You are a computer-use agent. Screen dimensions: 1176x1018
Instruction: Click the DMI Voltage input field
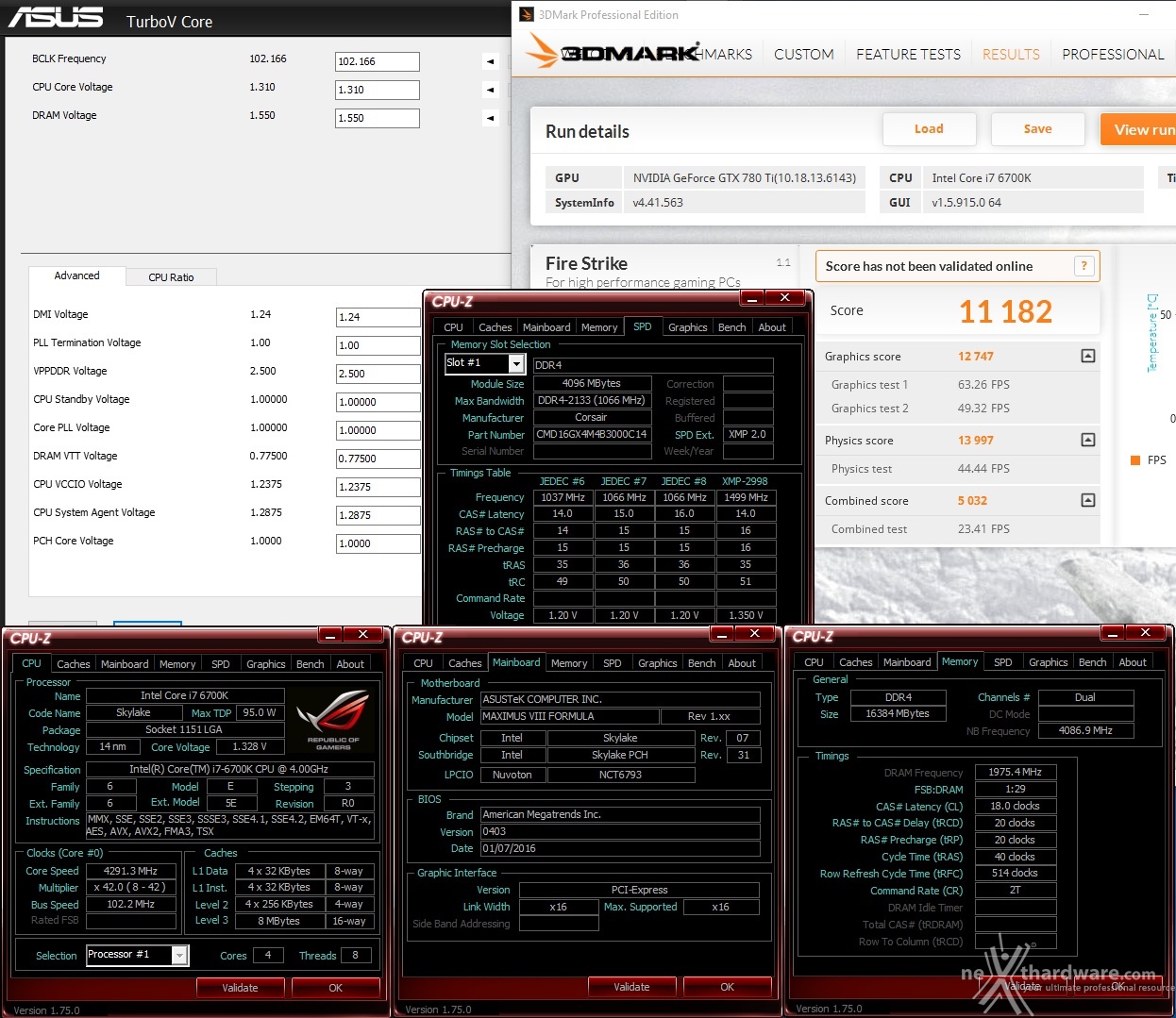[x=378, y=317]
